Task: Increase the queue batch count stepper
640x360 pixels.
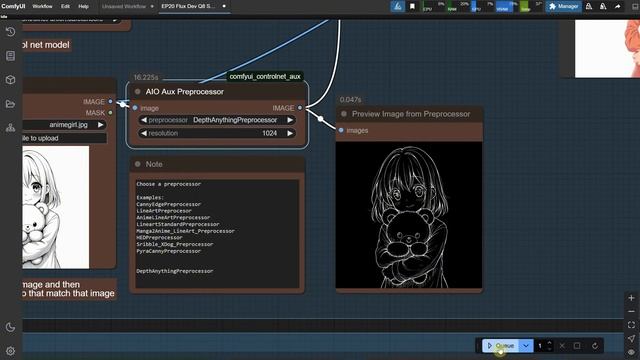Action: point(549,343)
